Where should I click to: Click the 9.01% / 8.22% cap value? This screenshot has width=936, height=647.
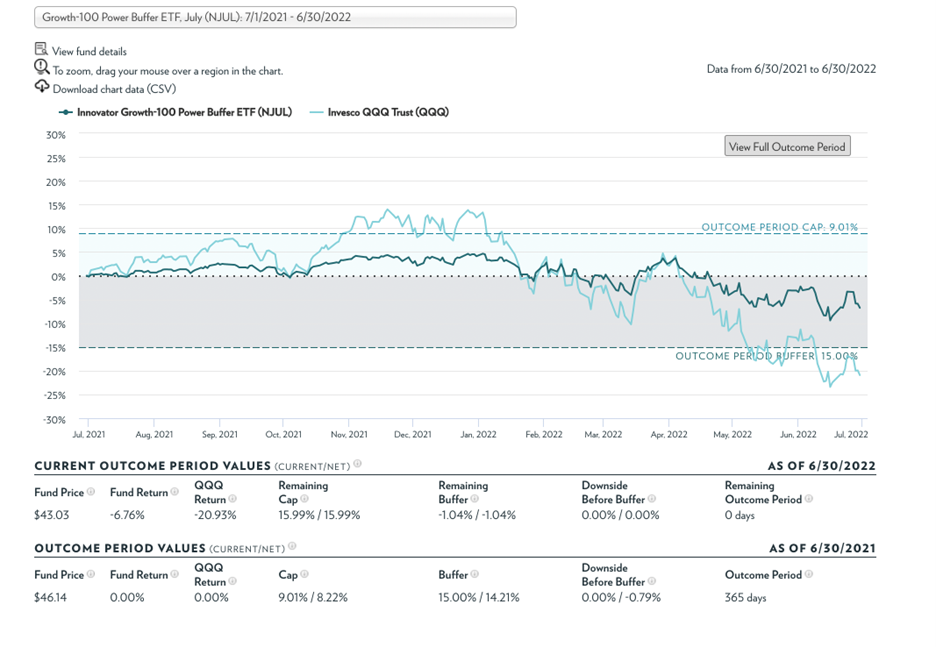point(313,597)
